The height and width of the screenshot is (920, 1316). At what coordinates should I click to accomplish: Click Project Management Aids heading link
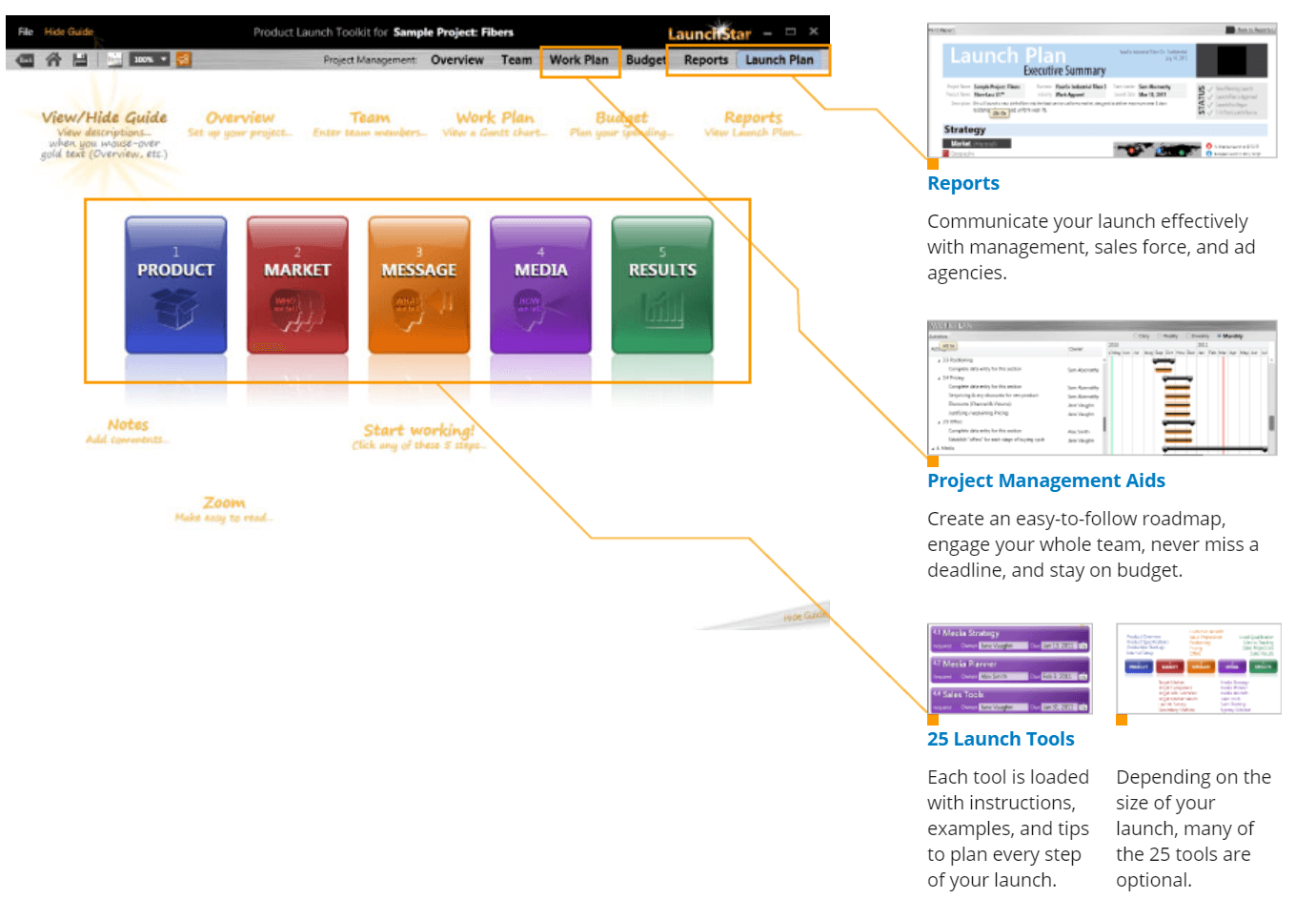coord(1046,480)
